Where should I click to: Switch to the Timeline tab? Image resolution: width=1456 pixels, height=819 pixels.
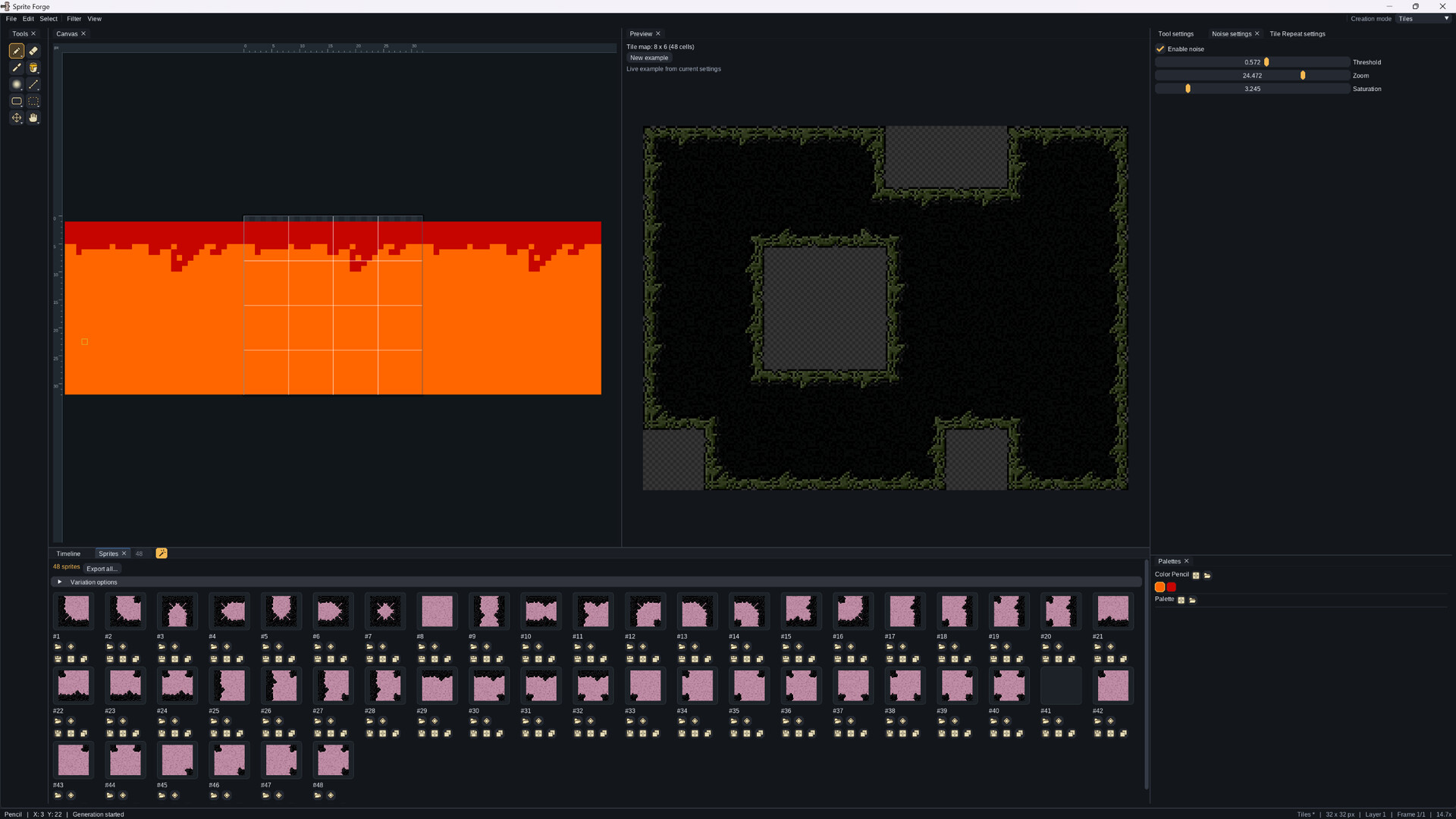(68, 554)
